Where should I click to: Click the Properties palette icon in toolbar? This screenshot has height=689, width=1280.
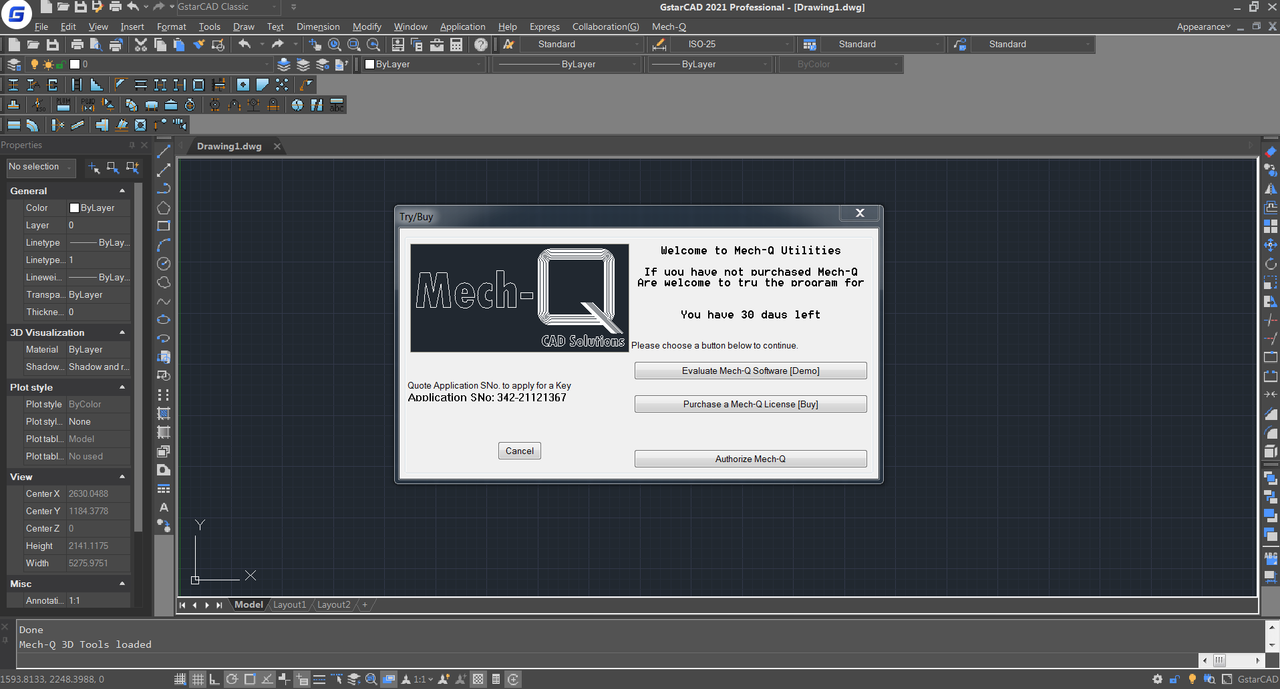[397, 44]
